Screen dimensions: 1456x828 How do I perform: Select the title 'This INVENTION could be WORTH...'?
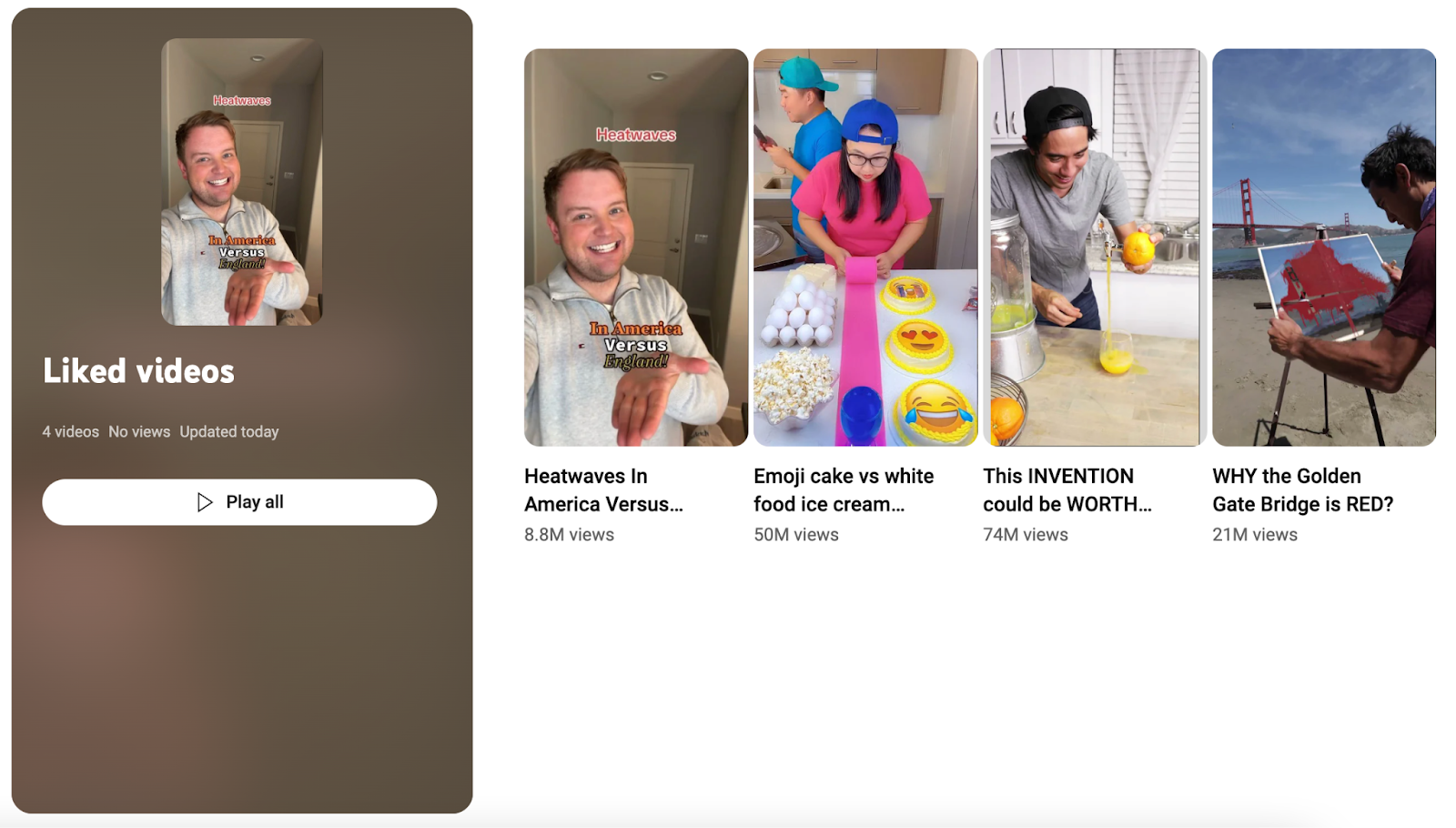(1067, 490)
